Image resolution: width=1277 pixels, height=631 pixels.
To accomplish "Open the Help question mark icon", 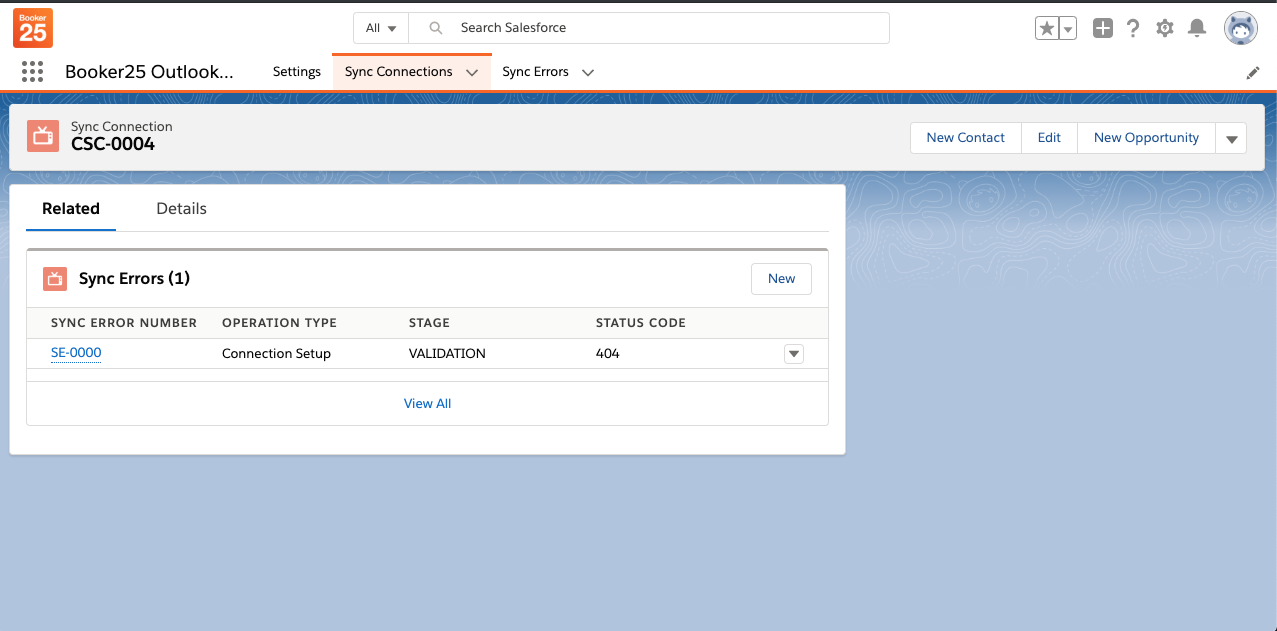I will coord(1133,29).
